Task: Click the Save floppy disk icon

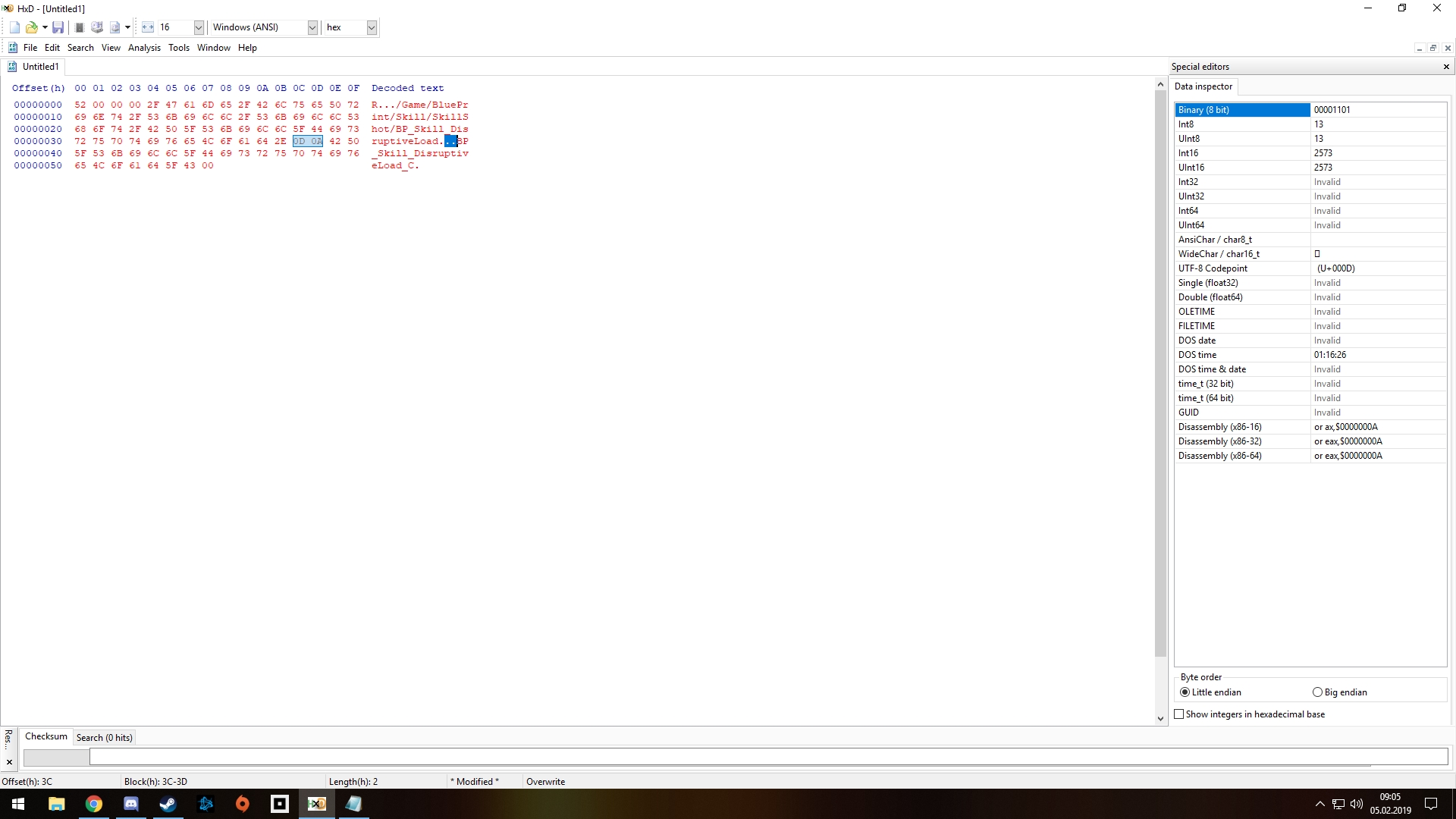Action: pos(58,27)
